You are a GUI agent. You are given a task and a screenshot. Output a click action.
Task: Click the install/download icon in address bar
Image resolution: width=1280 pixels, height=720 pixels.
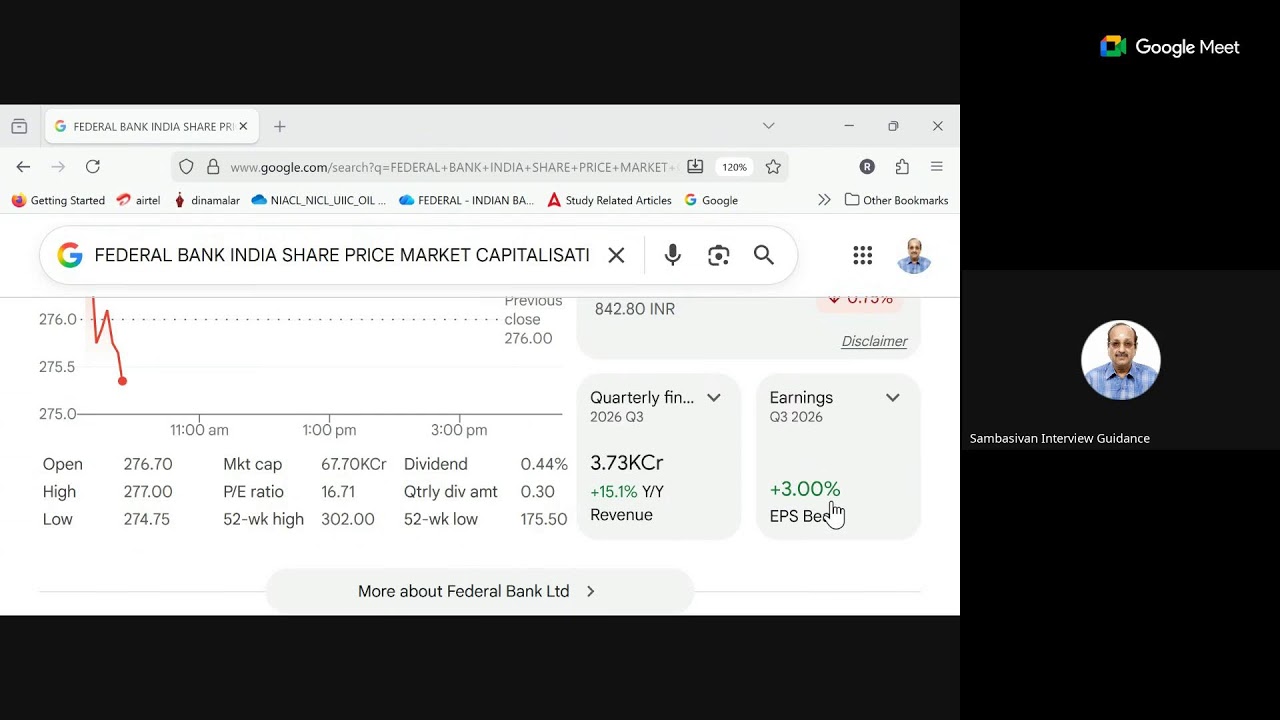pyautogui.click(x=695, y=167)
